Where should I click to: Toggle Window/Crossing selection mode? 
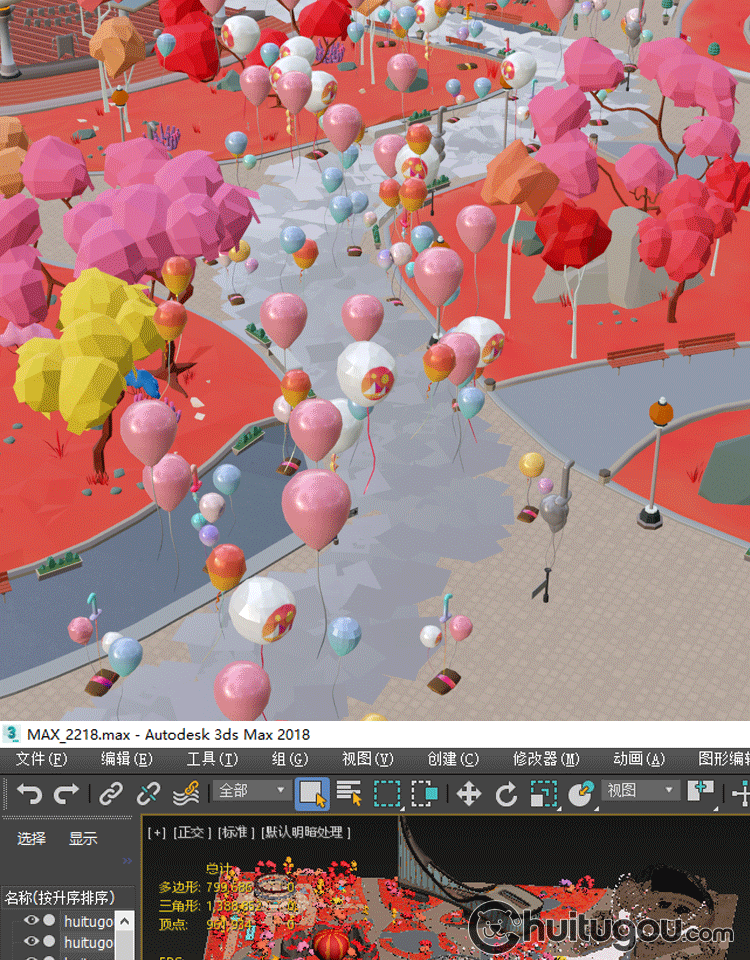(x=425, y=794)
